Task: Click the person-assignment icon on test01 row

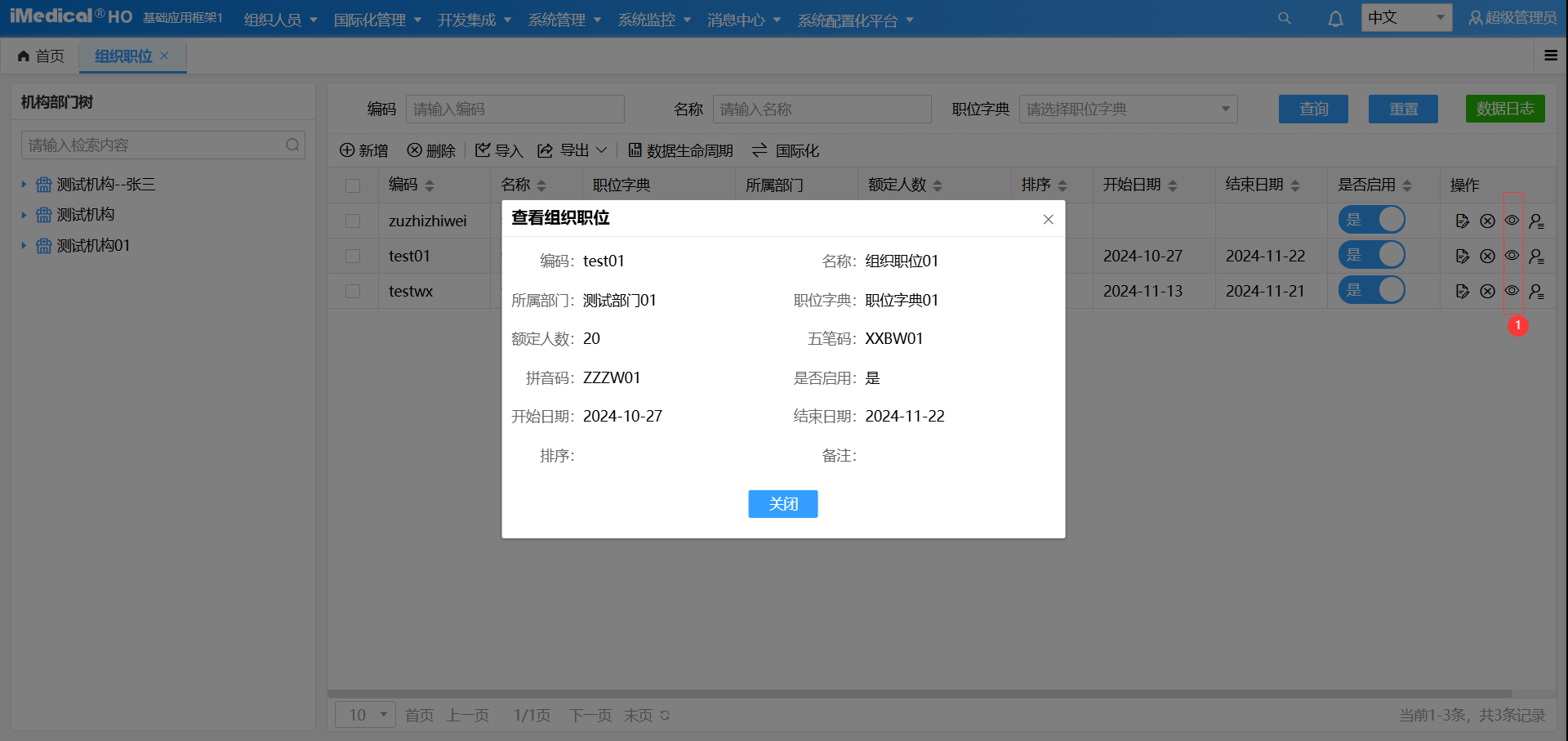Action: (1536, 256)
